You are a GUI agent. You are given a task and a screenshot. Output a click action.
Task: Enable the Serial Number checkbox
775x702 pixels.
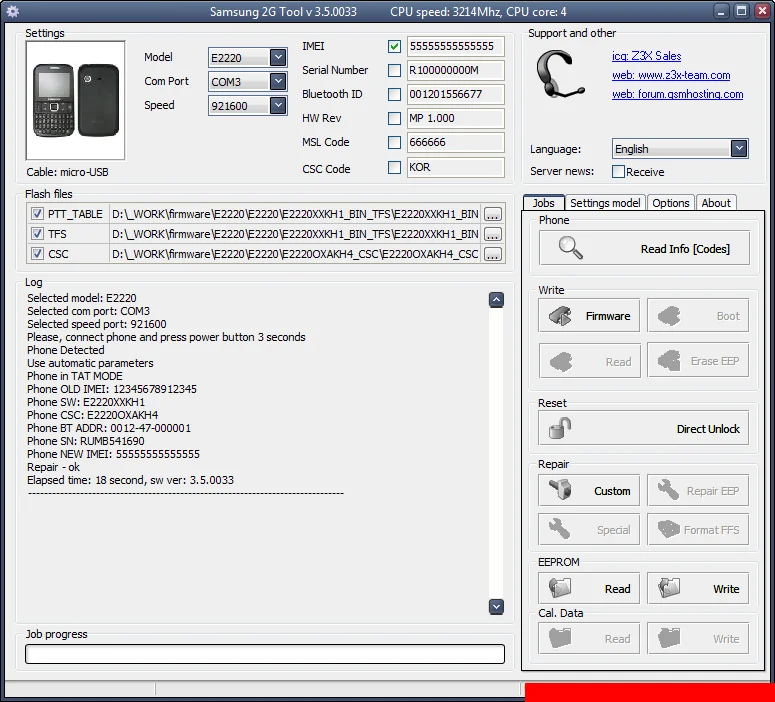point(394,70)
